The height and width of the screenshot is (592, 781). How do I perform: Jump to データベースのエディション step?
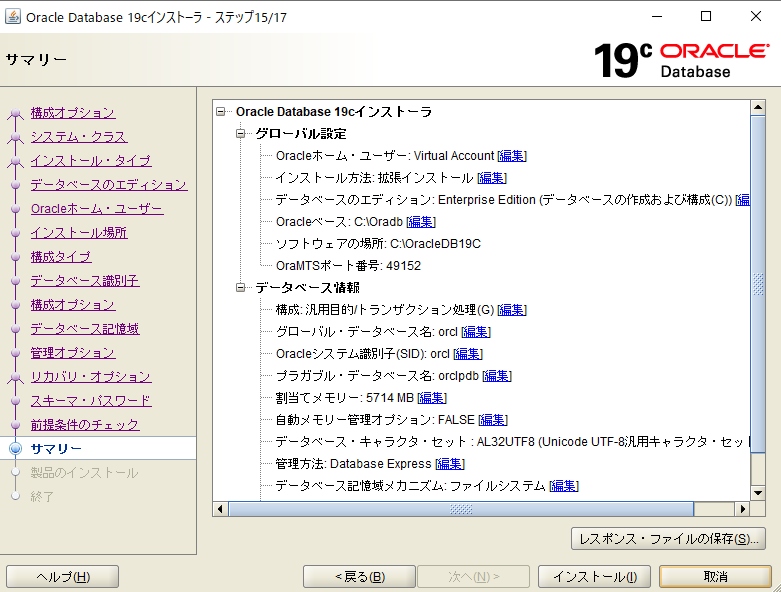108,185
